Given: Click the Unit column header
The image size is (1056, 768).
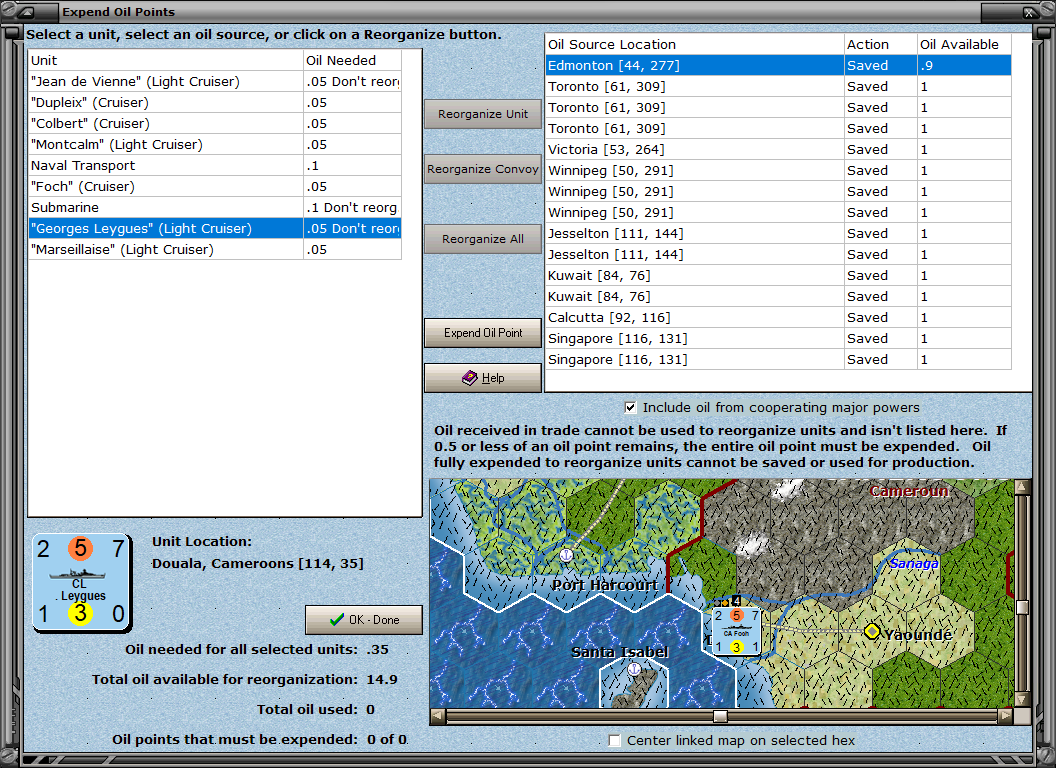Looking at the screenshot, I should point(166,60).
